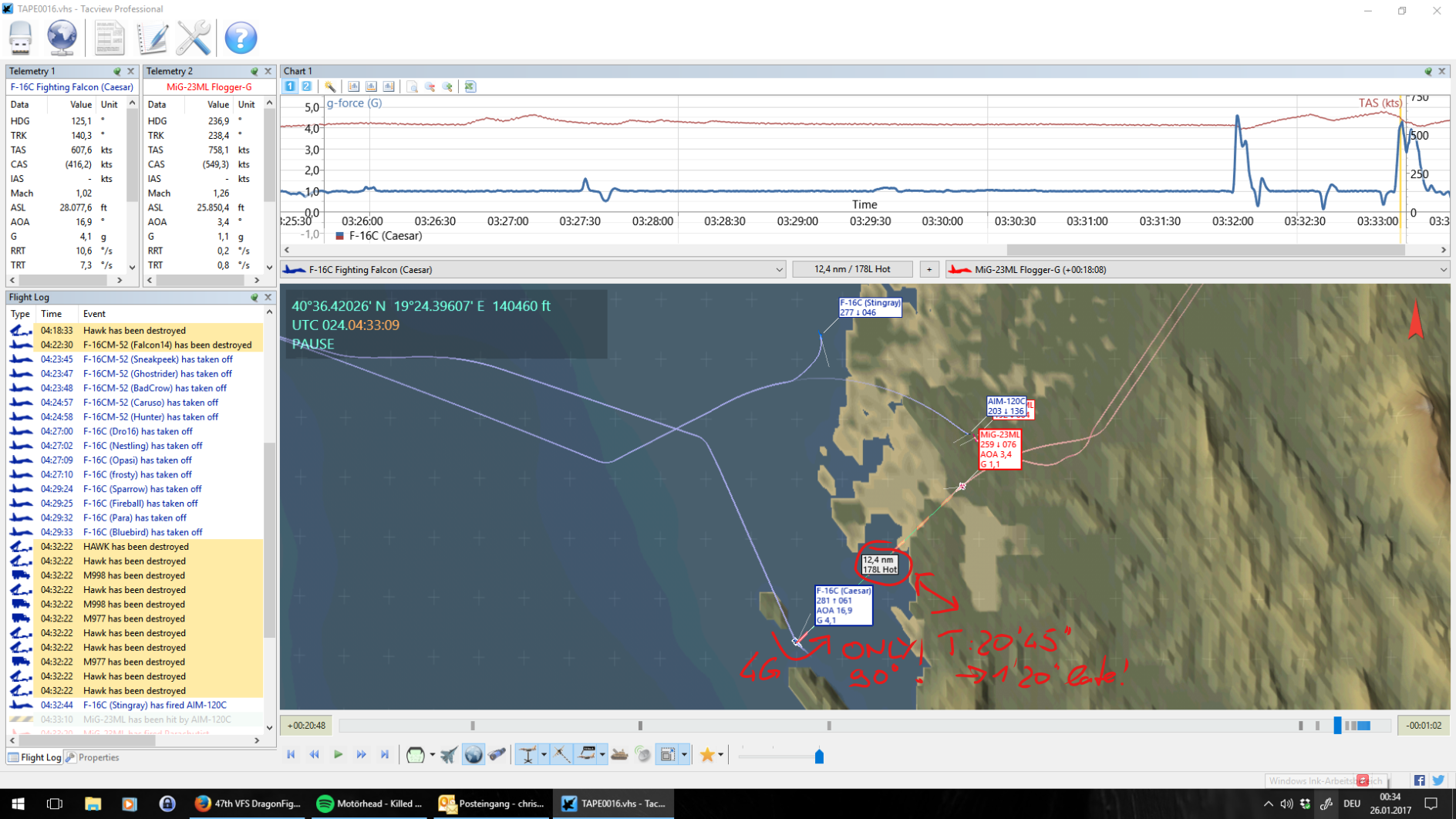Viewport: 1456px width, 819px height.
Task: Click the second chart axis icon in Chart toolbar
Action: 371,86
